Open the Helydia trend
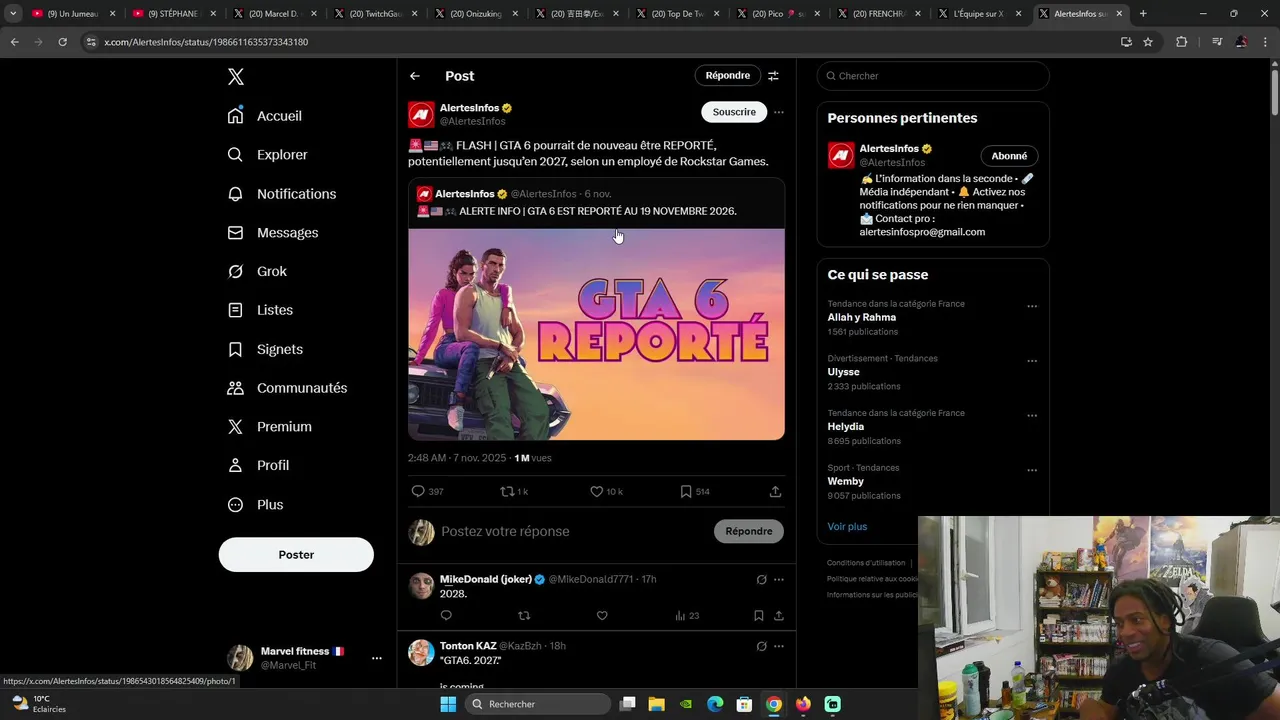Viewport: 1280px width, 720px height. (x=846, y=427)
